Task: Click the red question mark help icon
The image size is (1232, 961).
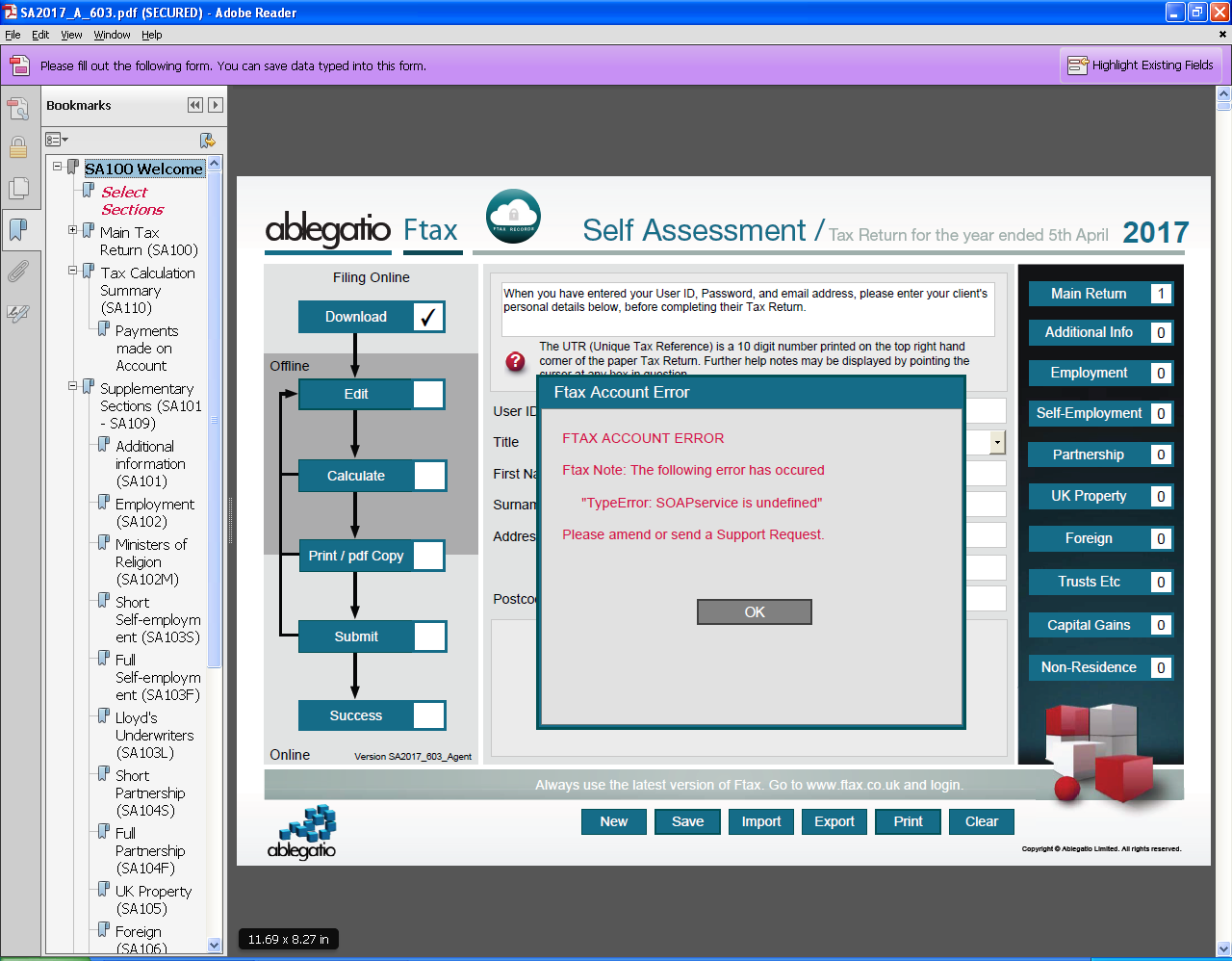Action: coord(516,361)
